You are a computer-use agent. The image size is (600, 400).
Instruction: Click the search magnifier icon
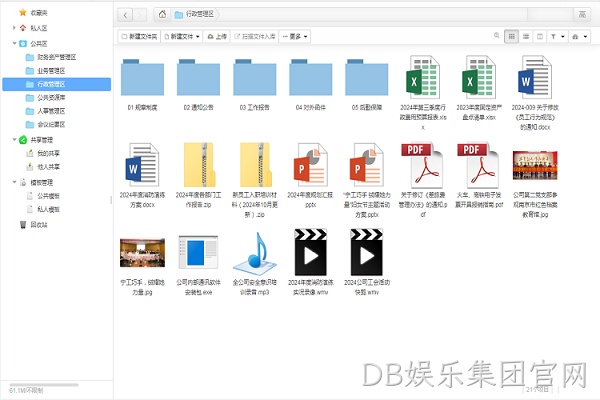(497, 36)
